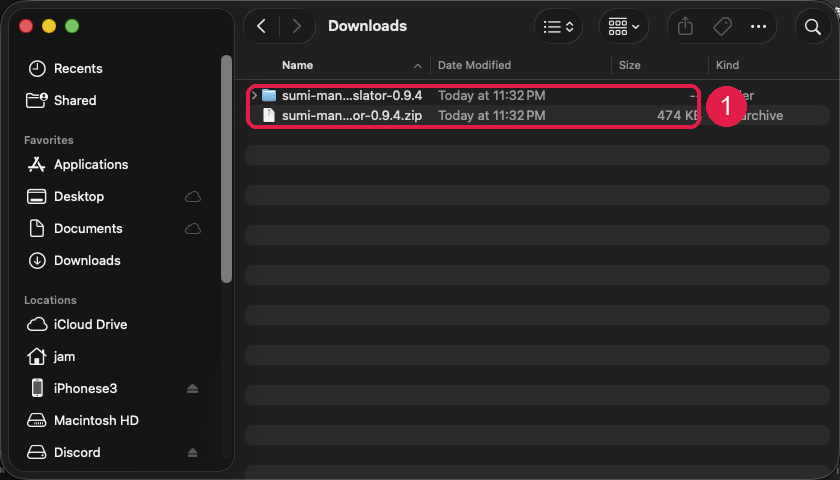Expand the sumi-man...slator-0.9.4 folder
This screenshot has height=480, width=840.
[x=254, y=95]
